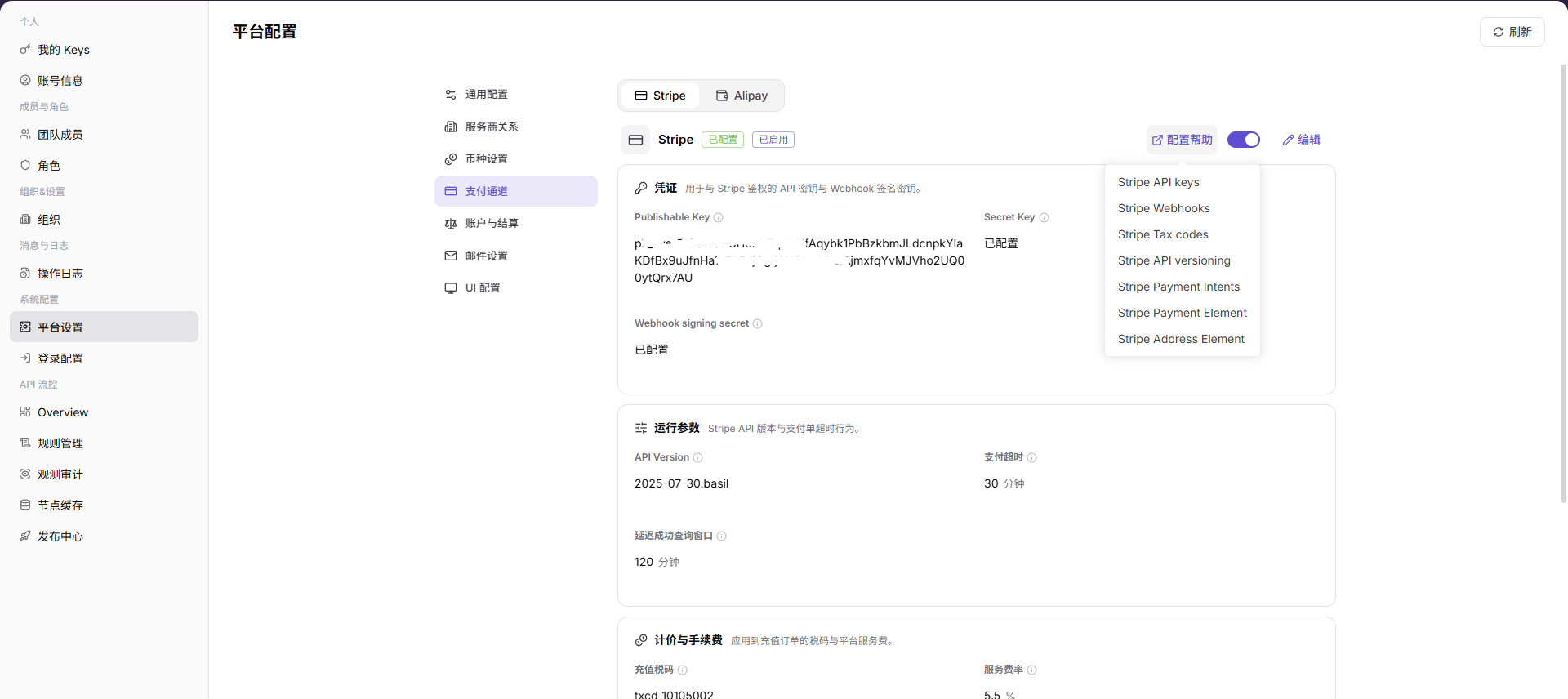The width and height of the screenshot is (1568, 699).
Task: Click the team icon beside 团队成员
Action: (x=25, y=134)
